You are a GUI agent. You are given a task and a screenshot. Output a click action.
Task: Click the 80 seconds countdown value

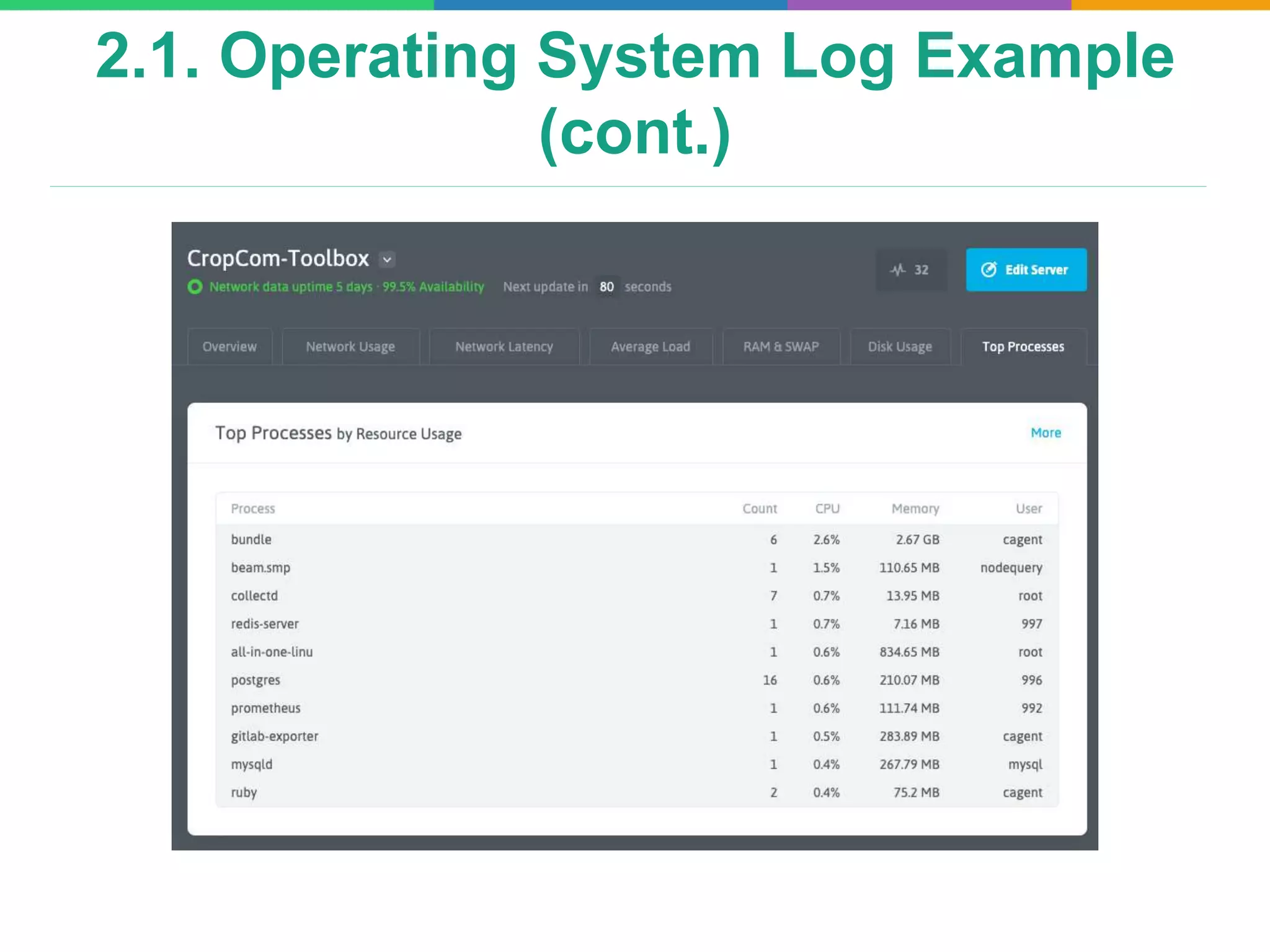click(x=606, y=287)
